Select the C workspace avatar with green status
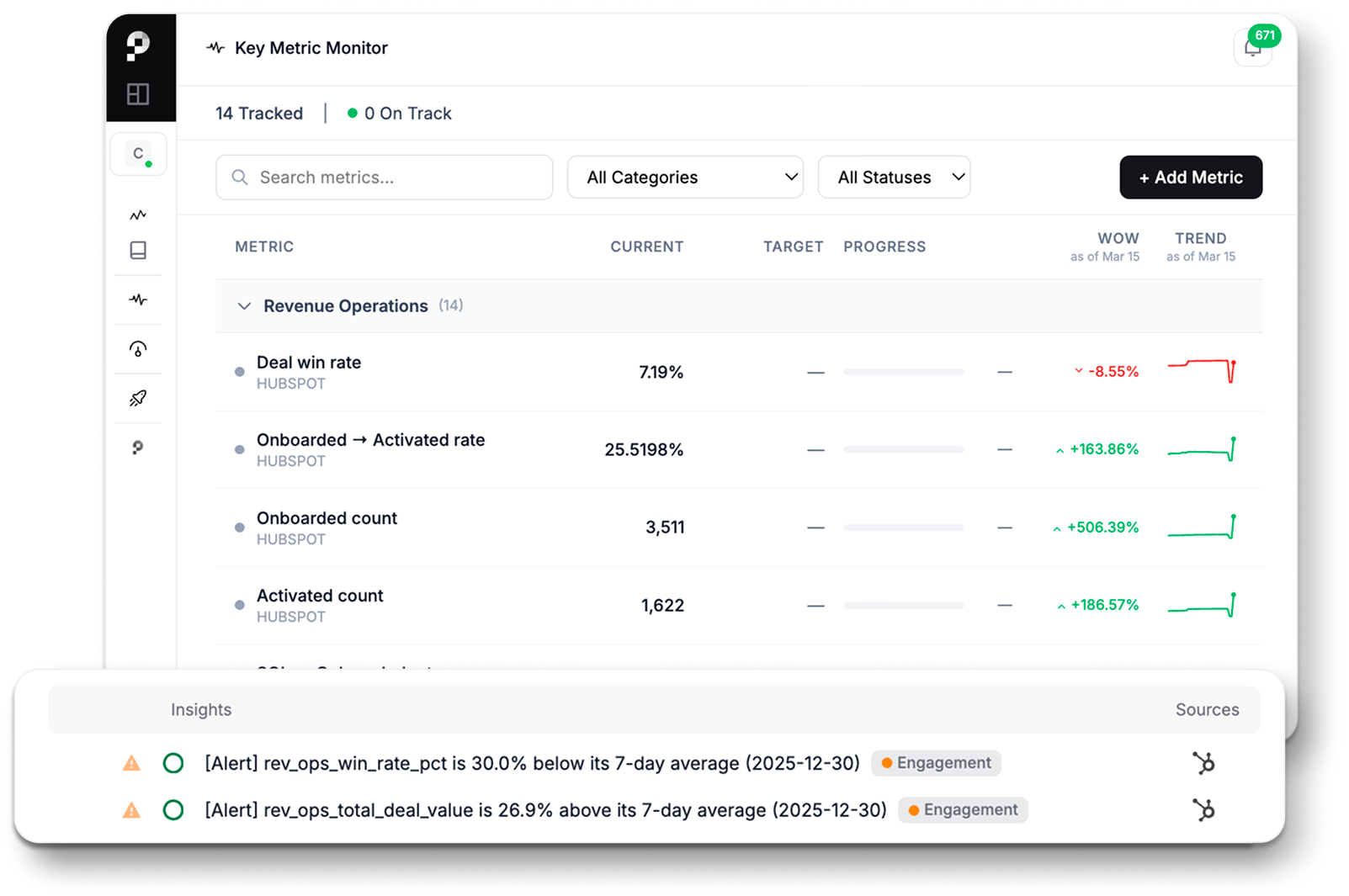 point(138,154)
